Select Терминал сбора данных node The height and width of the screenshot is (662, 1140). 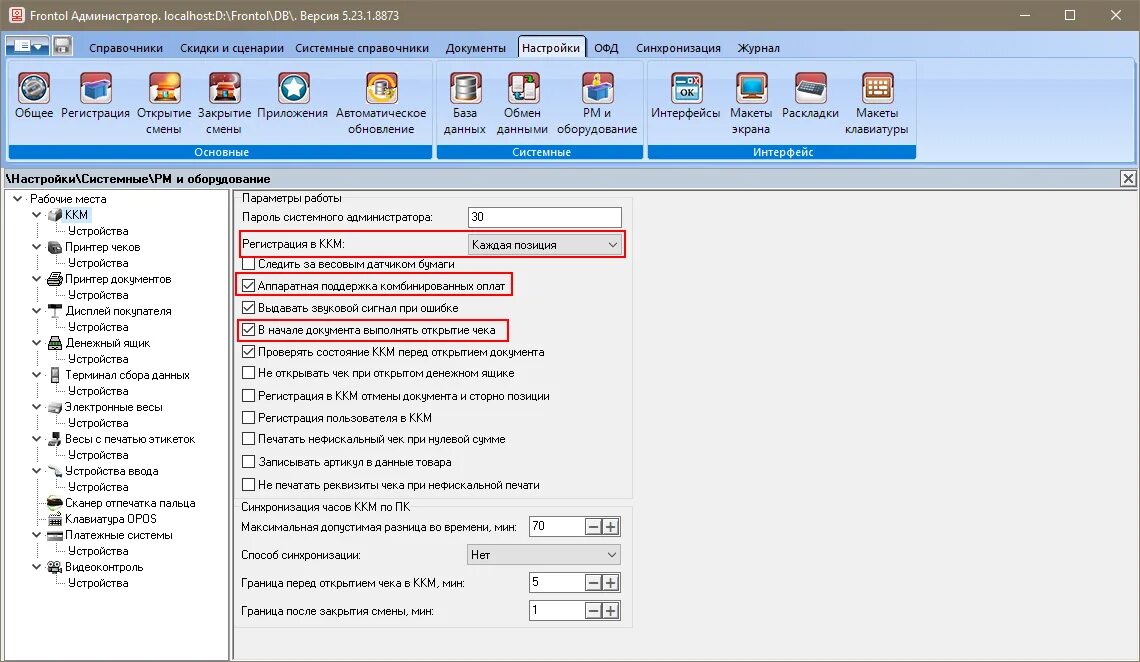[x=127, y=375]
